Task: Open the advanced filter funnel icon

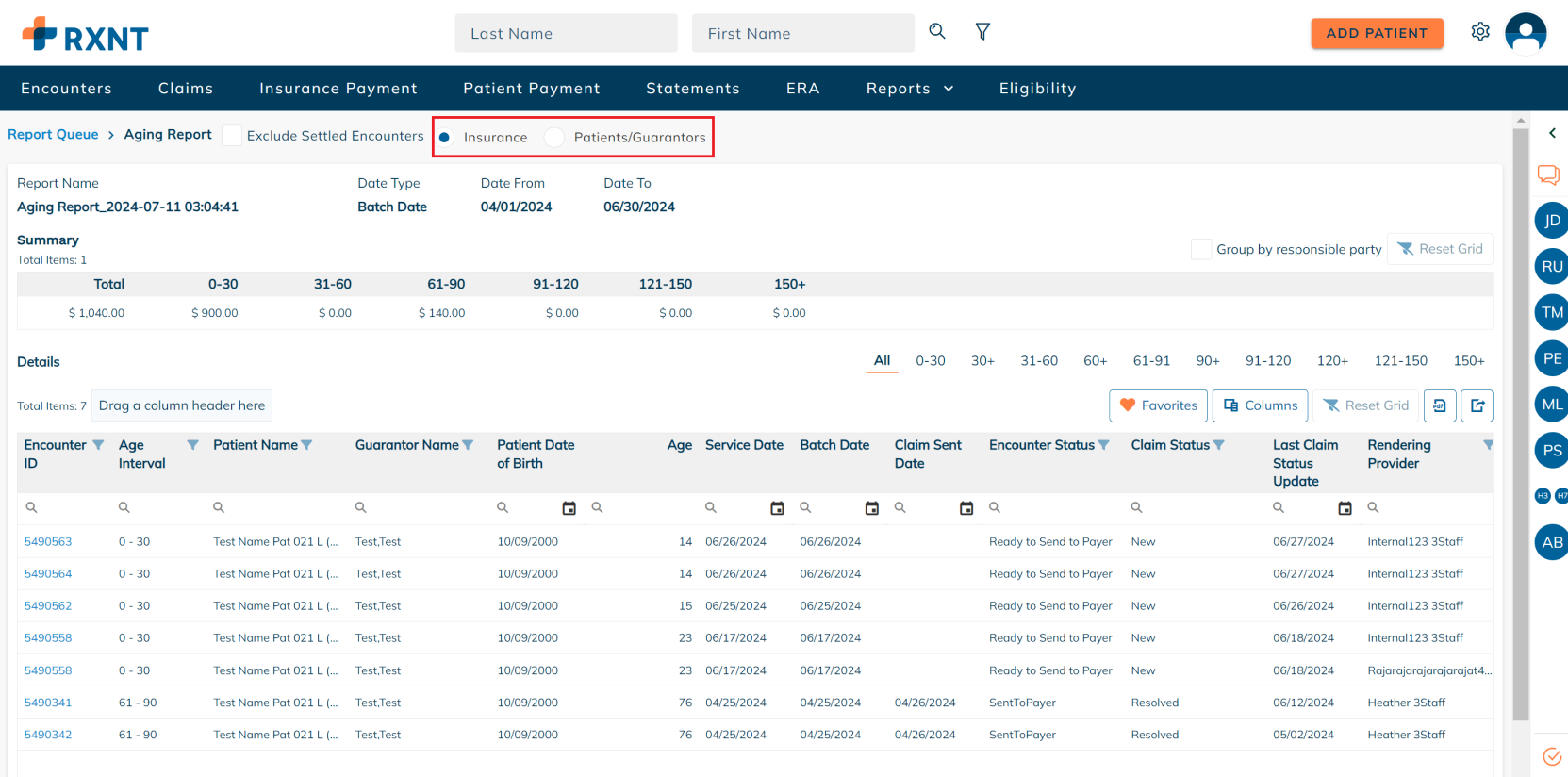Action: pos(982,32)
